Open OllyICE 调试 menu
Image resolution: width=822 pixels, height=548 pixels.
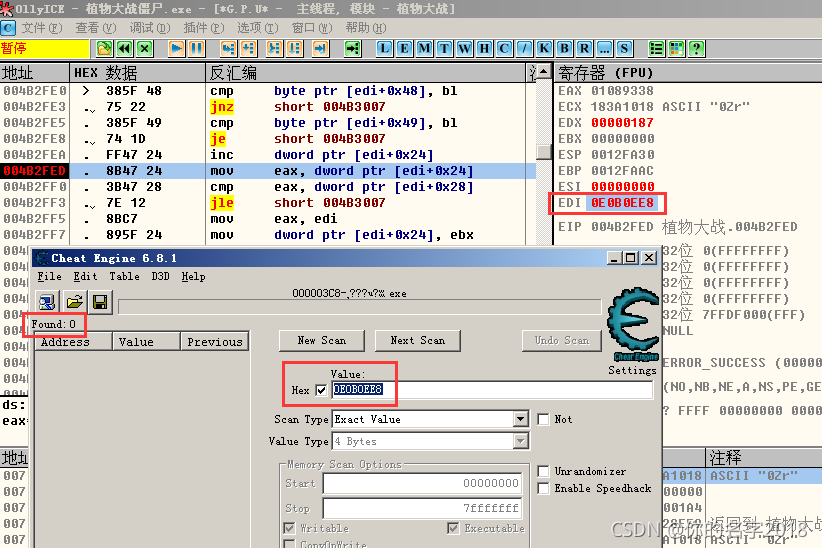149,27
